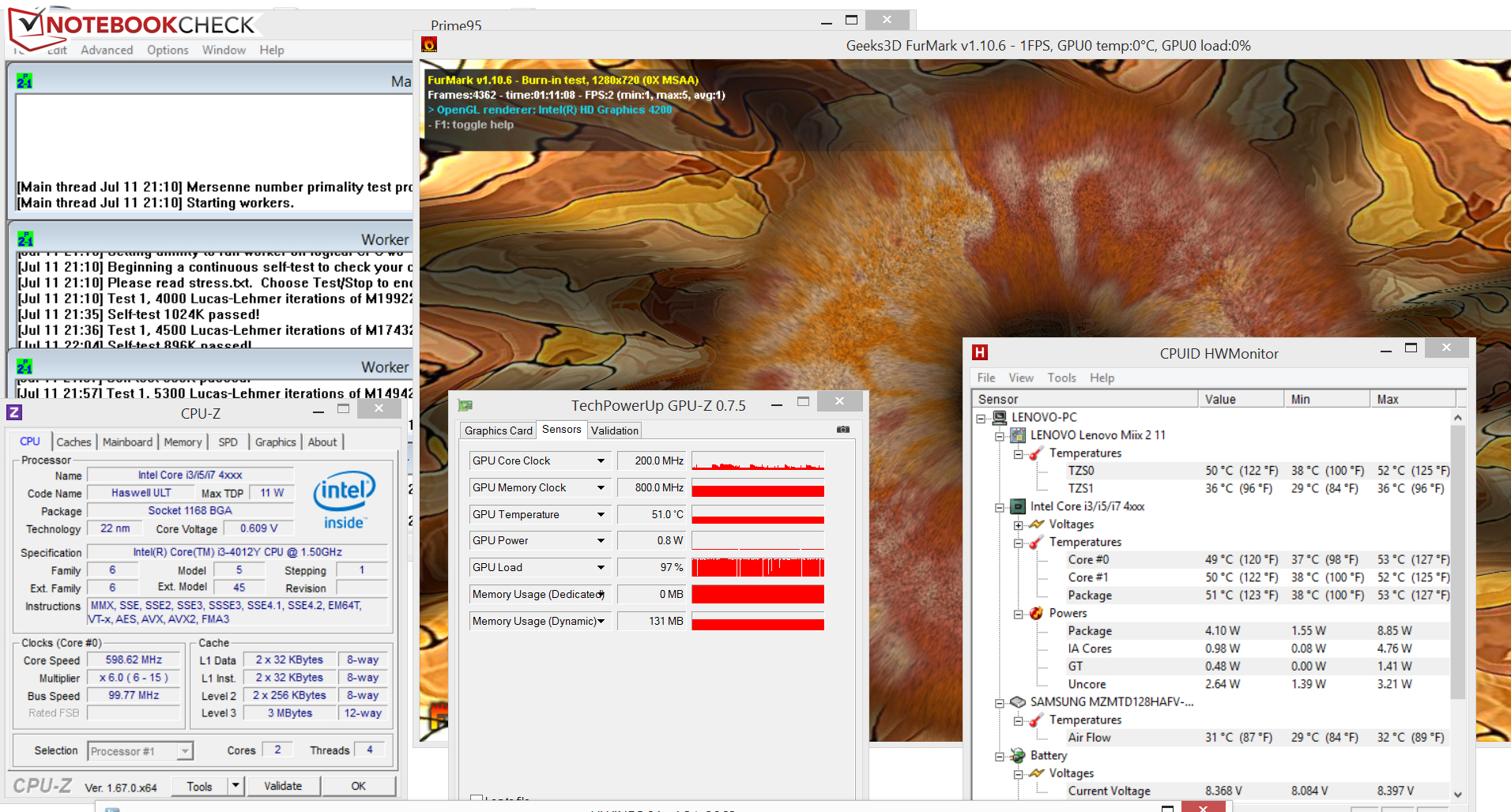Image resolution: width=1511 pixels, height=812 pixels.
Task: Take a GPU-Z screenshot with the camera icon
Action: click(x=843, y=430)
